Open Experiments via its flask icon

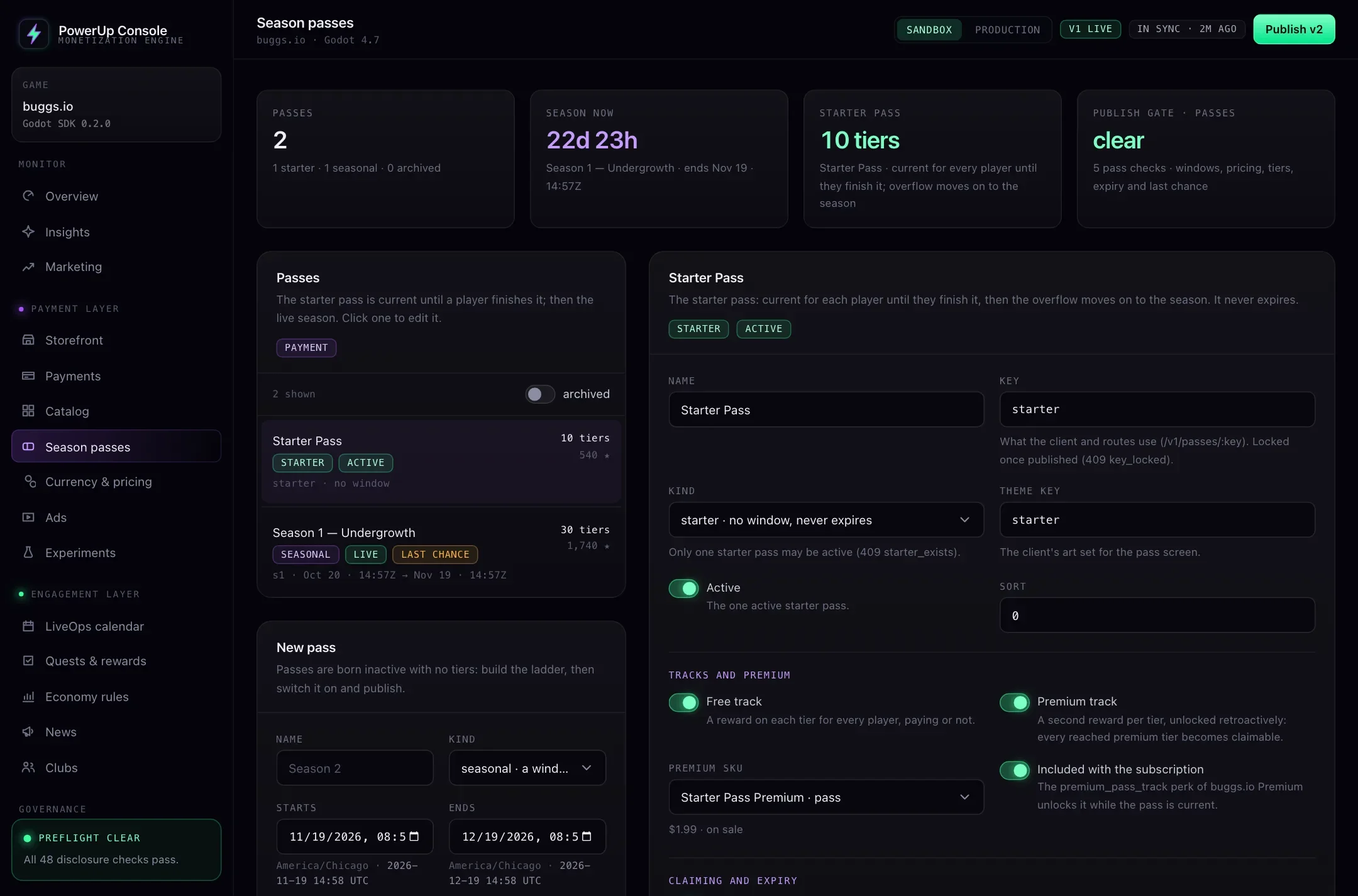(x=28, y=552)
